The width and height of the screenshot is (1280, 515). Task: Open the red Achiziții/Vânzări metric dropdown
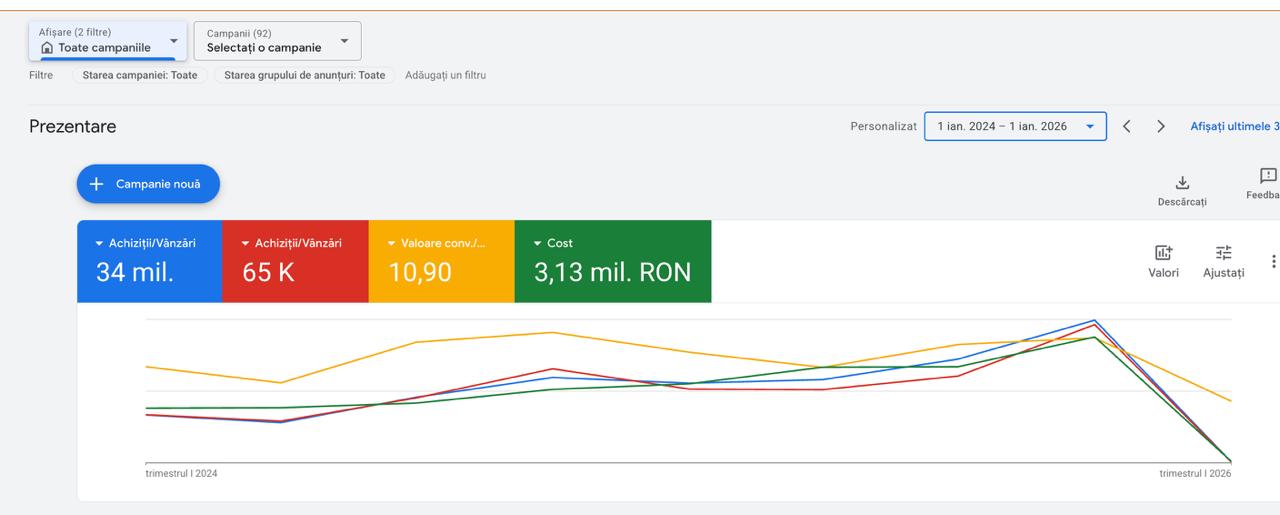pyautogui.click(x=292, y=243)
